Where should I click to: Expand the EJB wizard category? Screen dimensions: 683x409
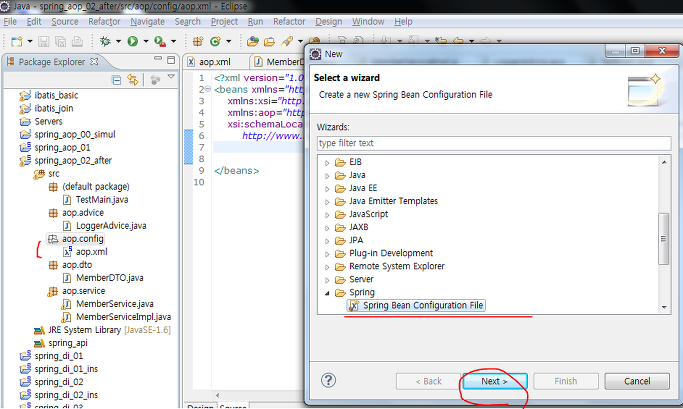[327, 163]
